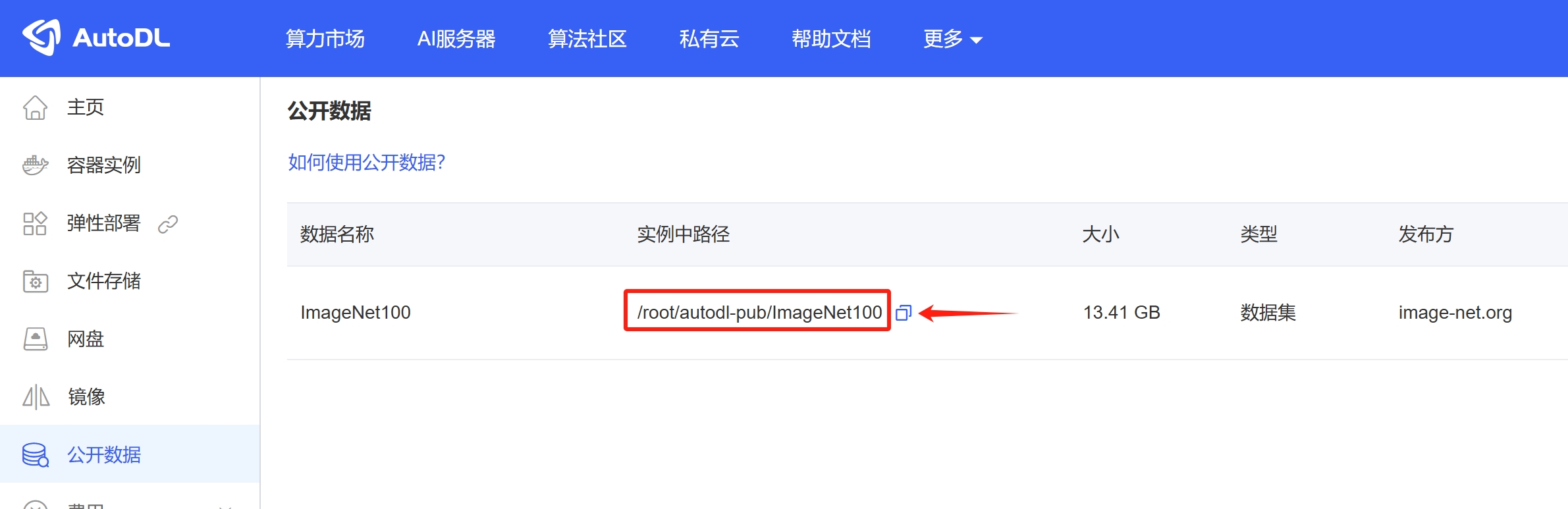Click the 如何使用公开数据? link
Viewport: 1568px width, 509px height.
coord(367,162)
